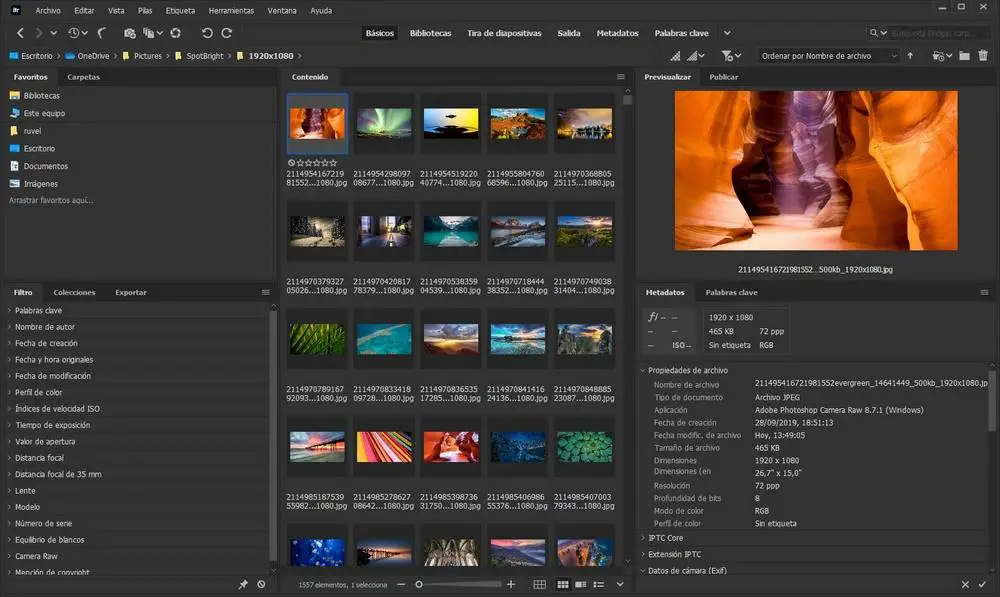Select the thumbnail view icon at the bottom

(x=564, y=583)
